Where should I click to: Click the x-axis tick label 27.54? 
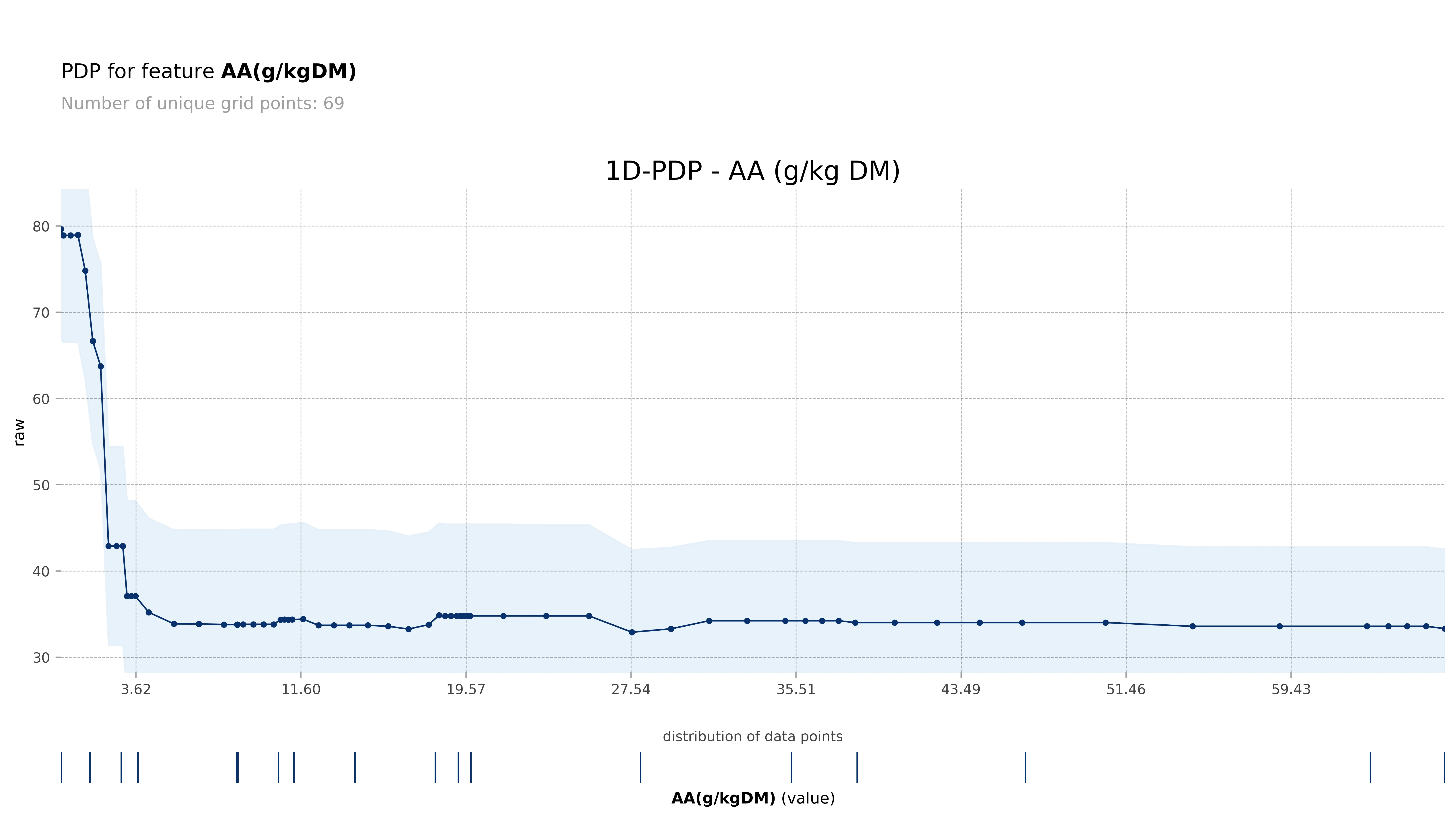(x=631, y=690)
